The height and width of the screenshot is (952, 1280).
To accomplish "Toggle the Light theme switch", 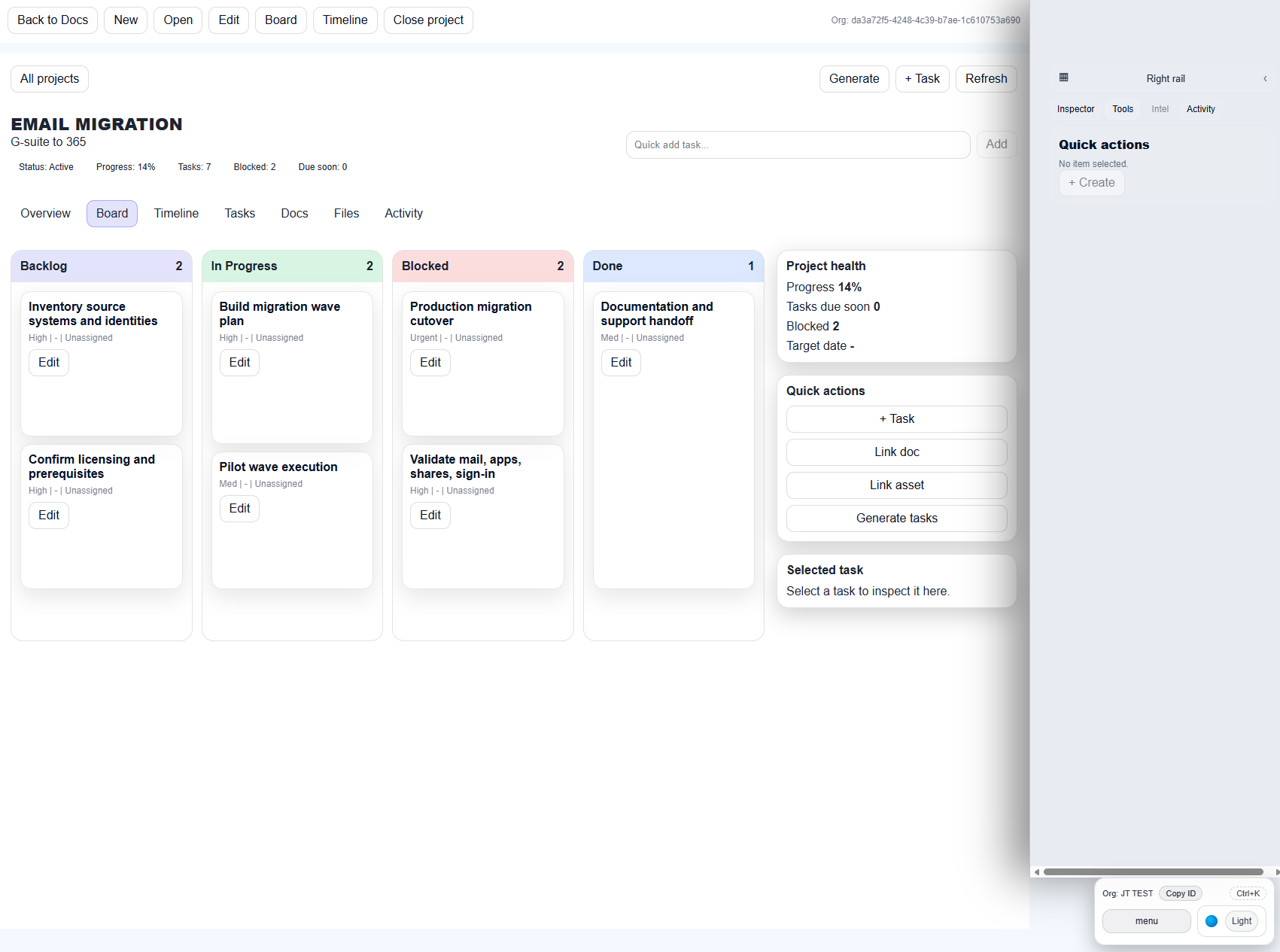I will (1240, 920).
